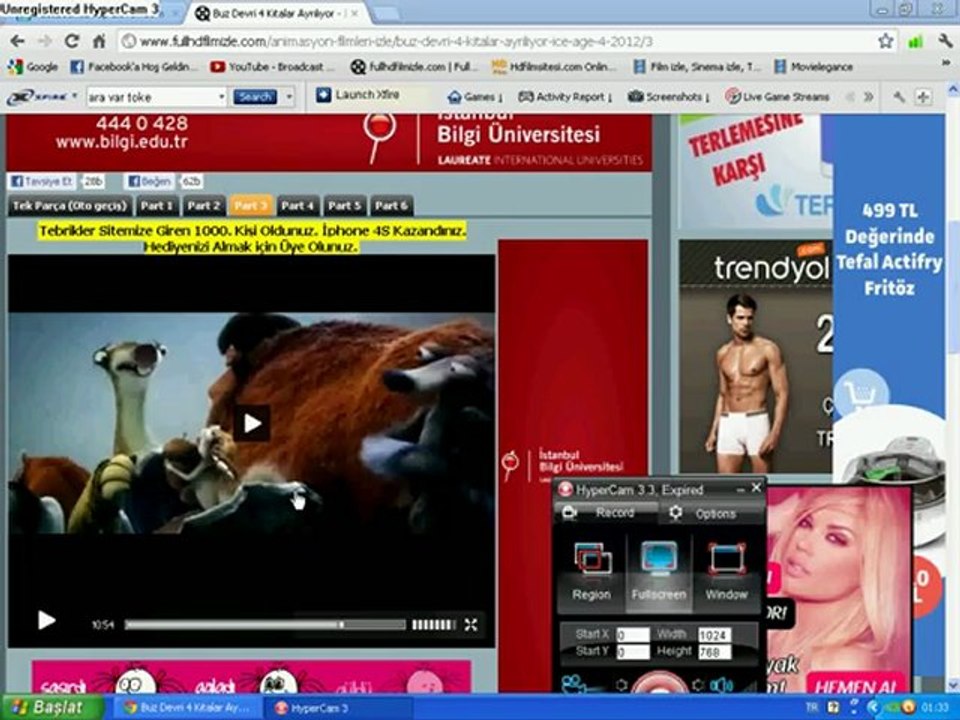The image size is (960, 720).
Task: Reload the page with the refresh icon
Action: [x=72, y=41]
